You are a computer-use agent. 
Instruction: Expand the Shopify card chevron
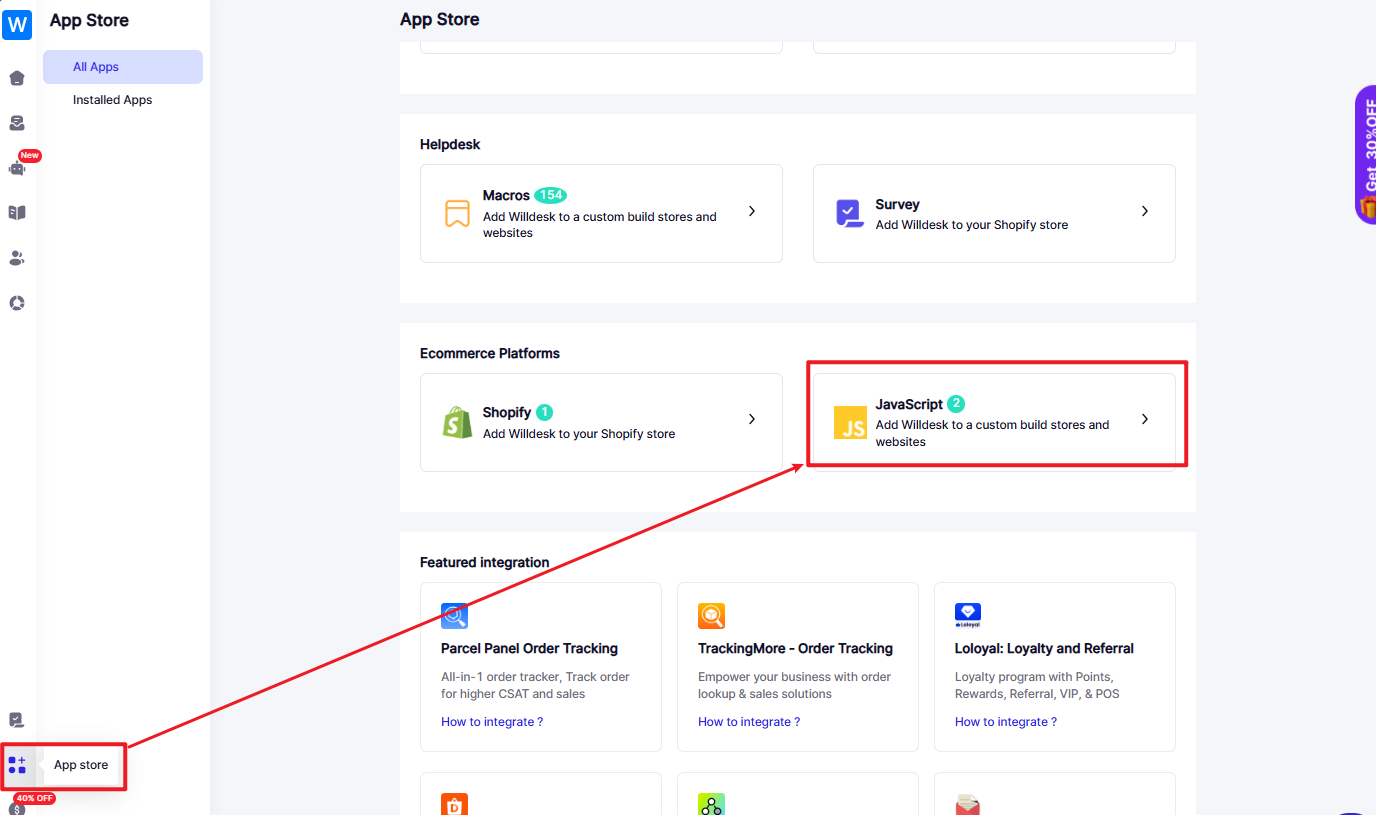pos(752,420)
